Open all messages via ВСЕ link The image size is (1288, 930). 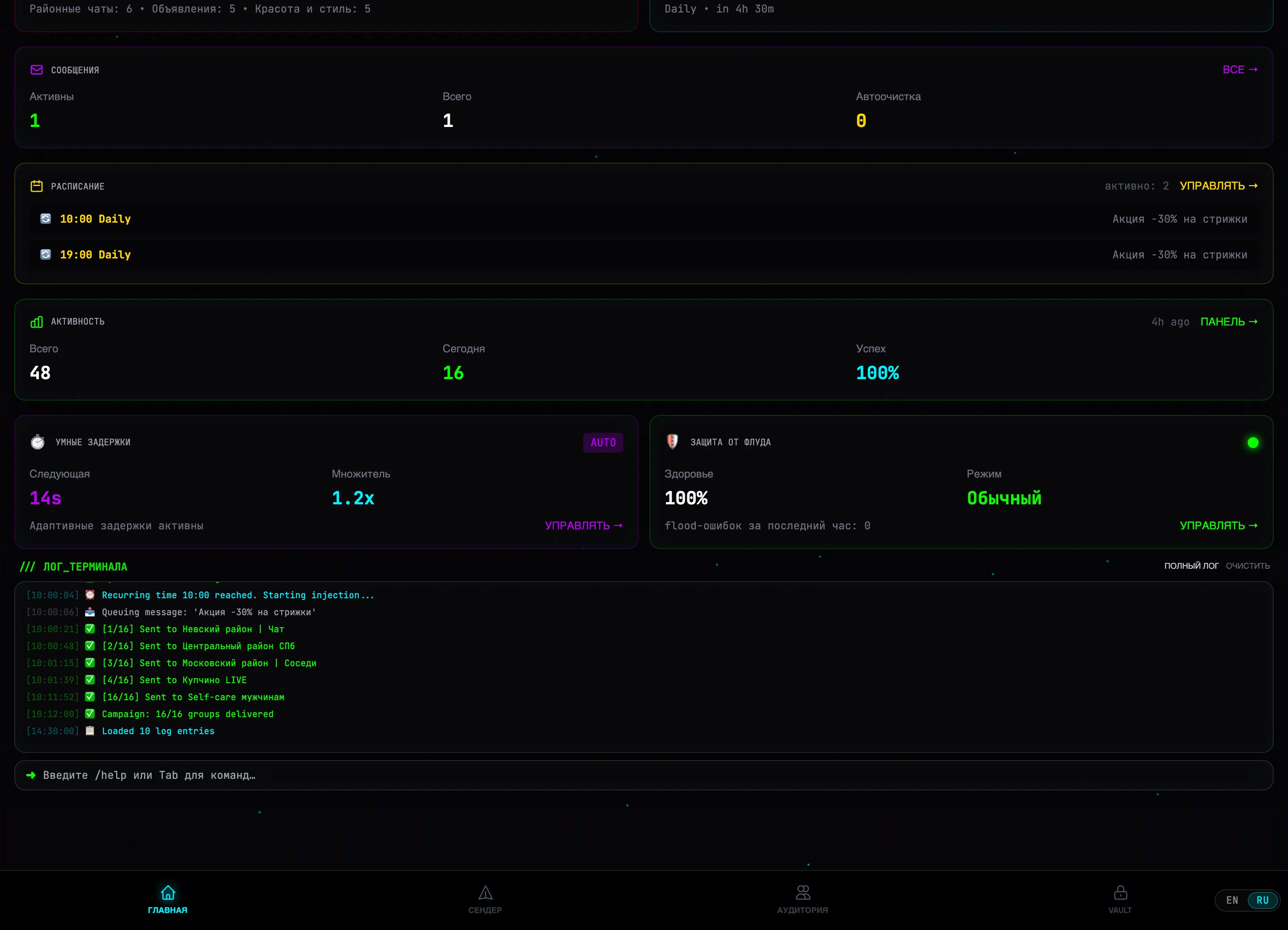[x=1240, y=69]
